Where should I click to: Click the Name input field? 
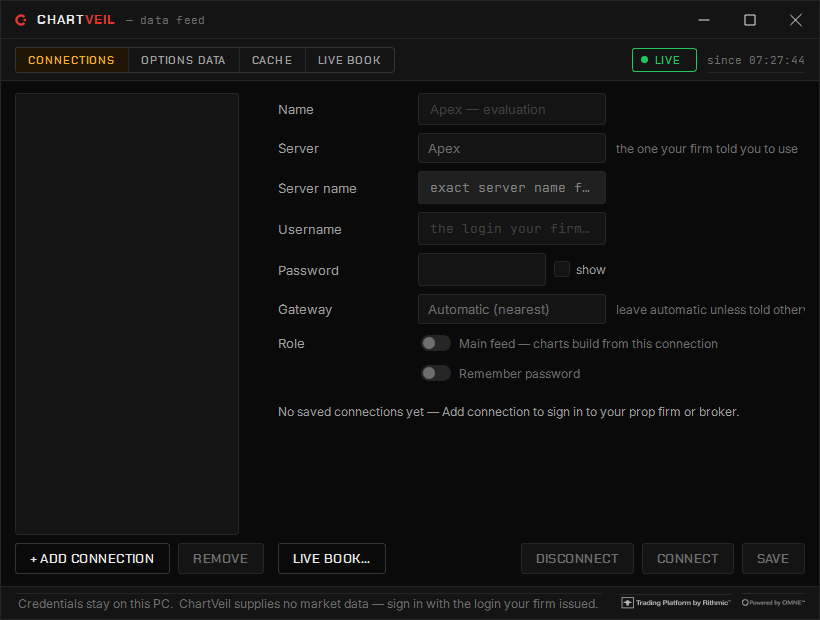pyautogui.click(x=511, y=109)
